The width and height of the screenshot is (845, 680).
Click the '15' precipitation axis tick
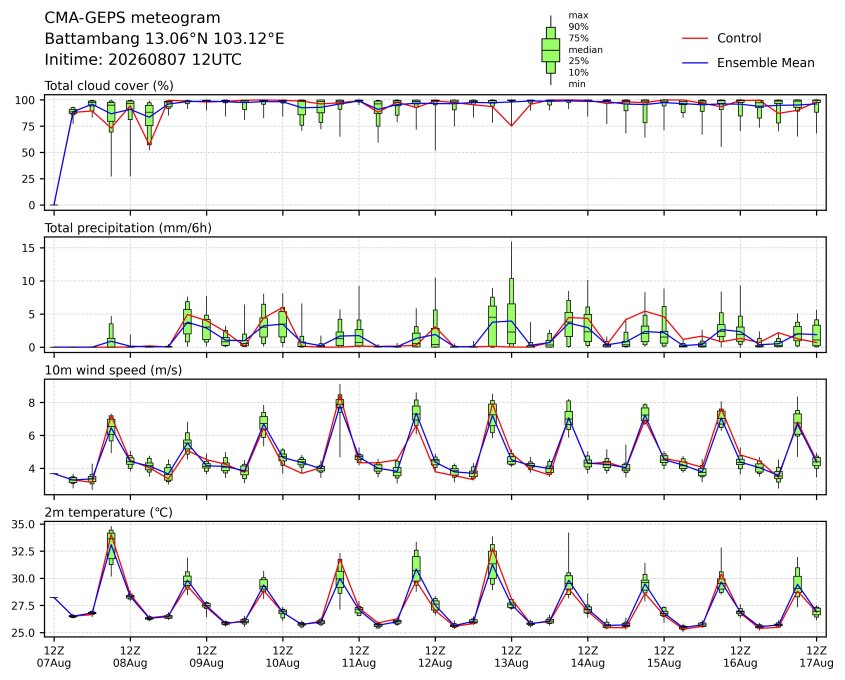point(29,248)
